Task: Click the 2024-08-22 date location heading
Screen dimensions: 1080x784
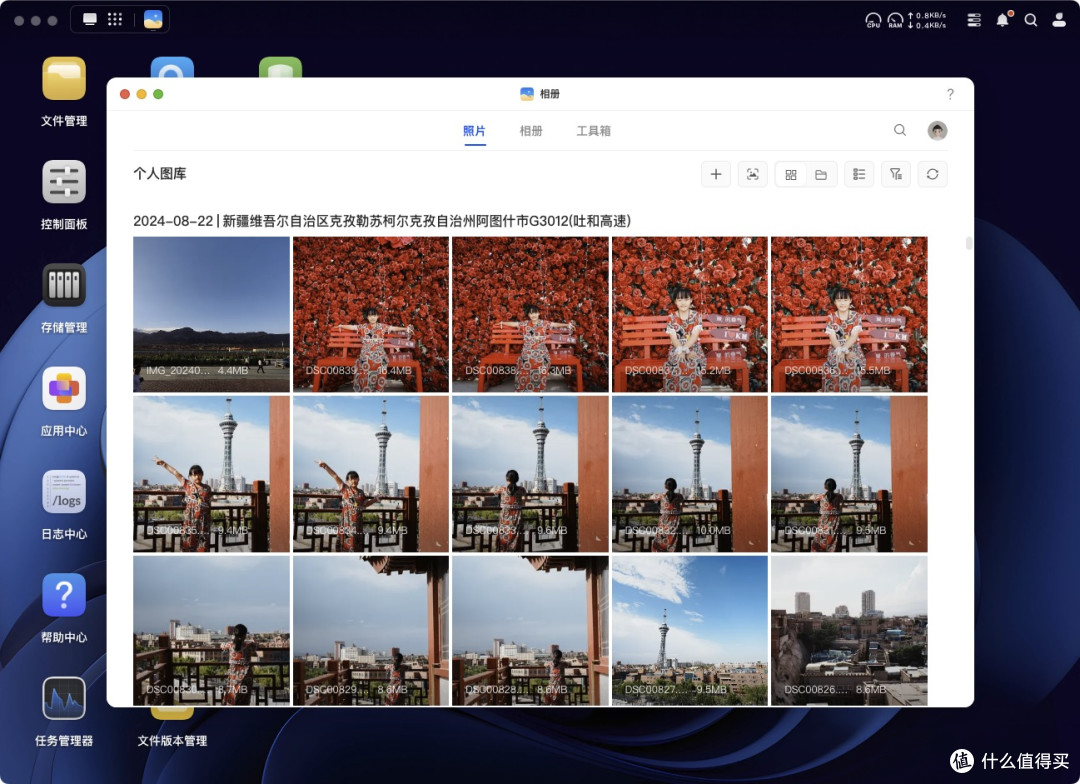Action: pyautogui.click(x=382, y=221)
